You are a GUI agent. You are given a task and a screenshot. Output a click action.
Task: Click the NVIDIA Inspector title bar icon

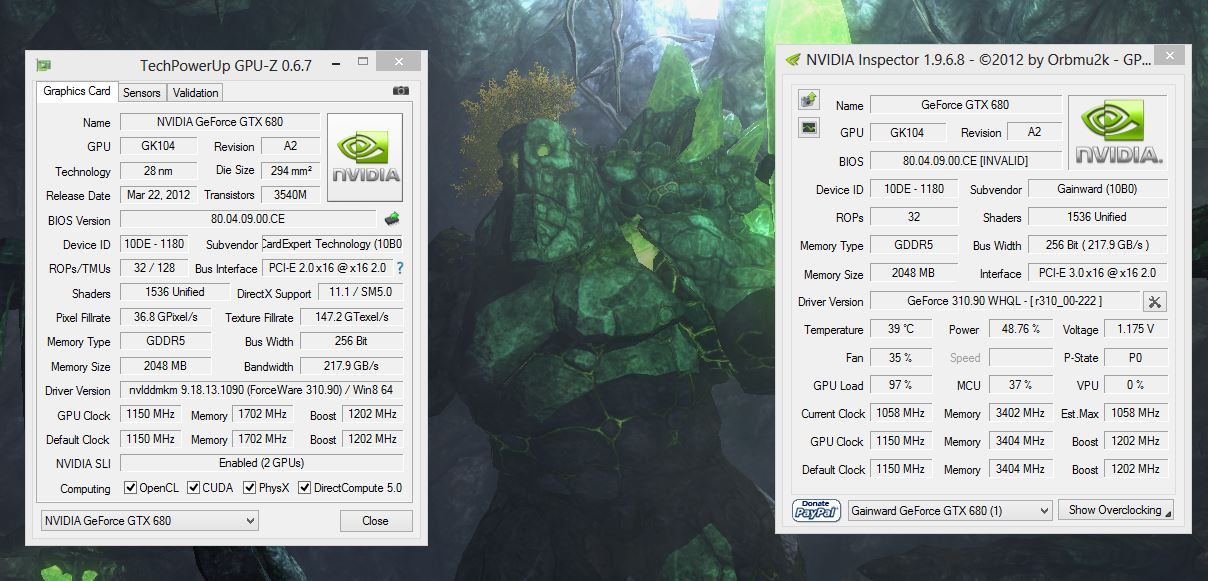tap(793, 60)
